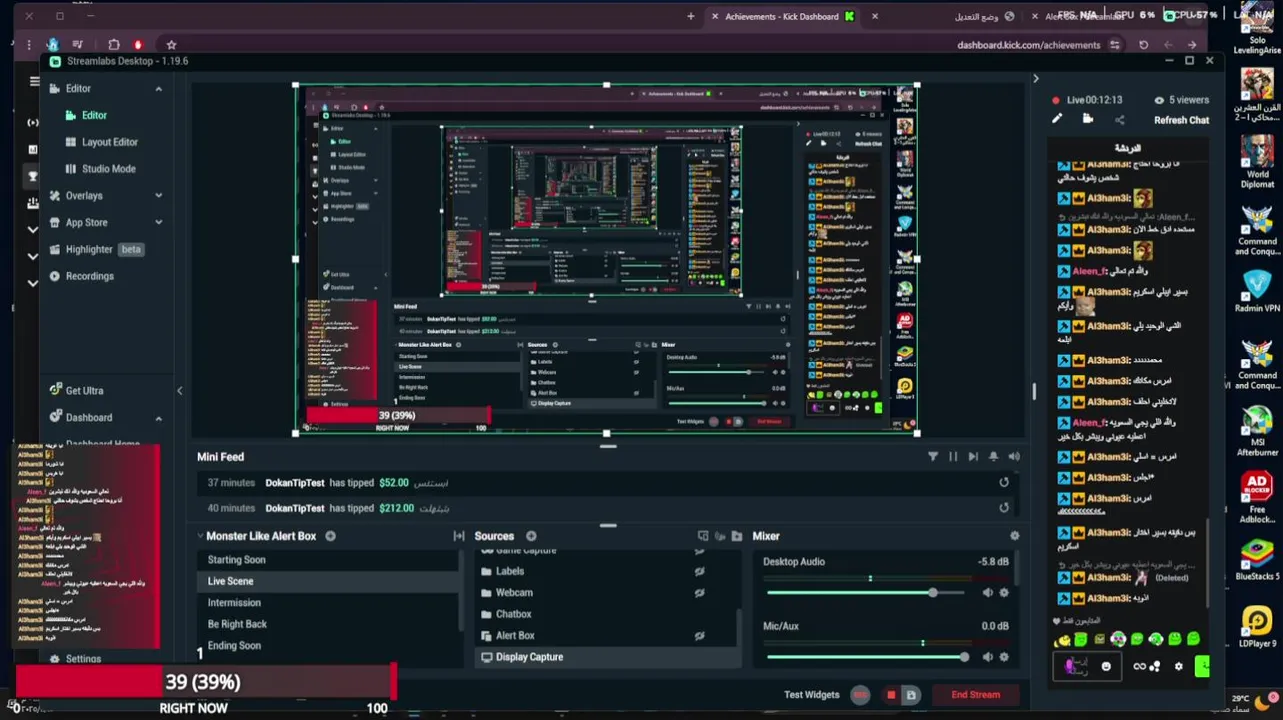Add a new source with the plus icon
This screenshot has width=1283, height=720.
pyautogui.click(x=531, y=536)
